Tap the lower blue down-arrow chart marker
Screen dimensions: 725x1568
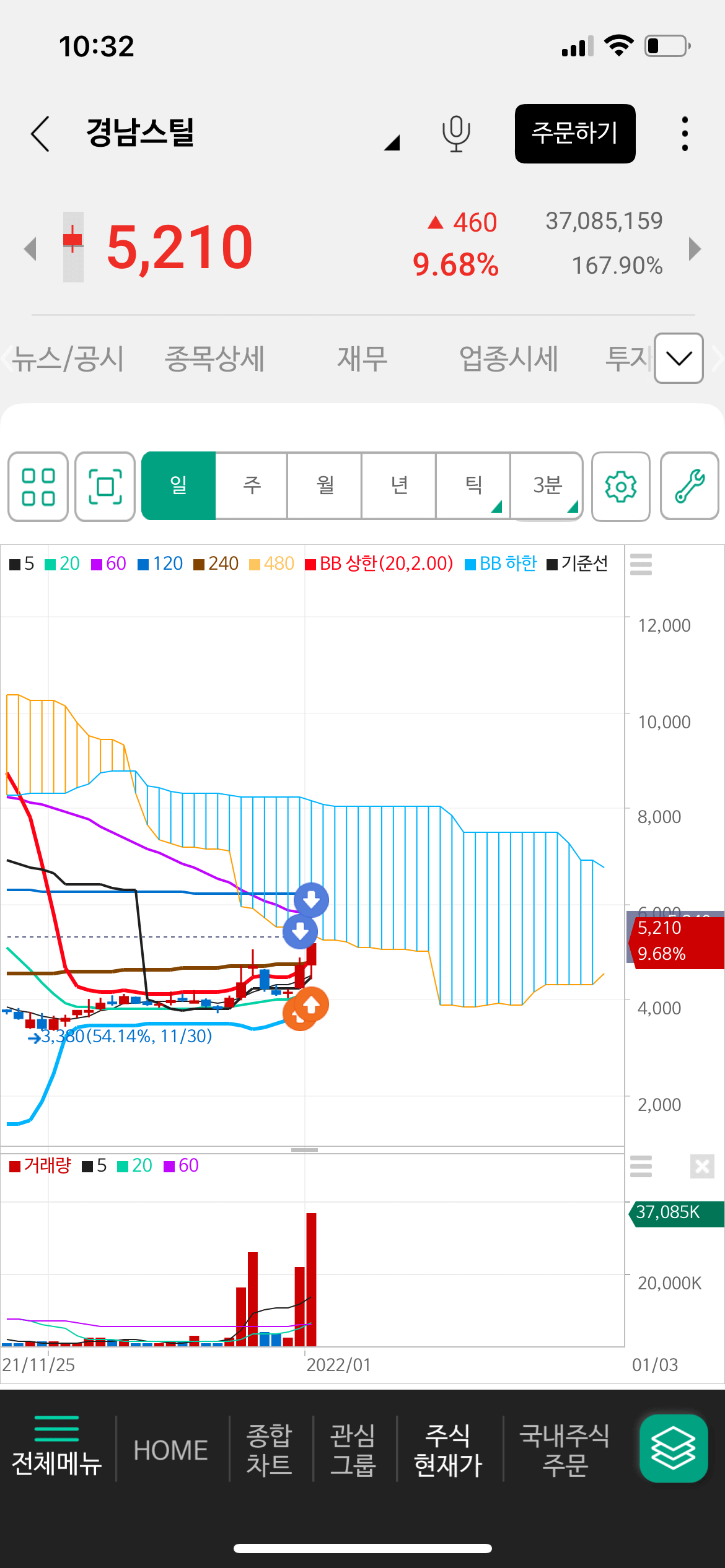tap(300, 931)
